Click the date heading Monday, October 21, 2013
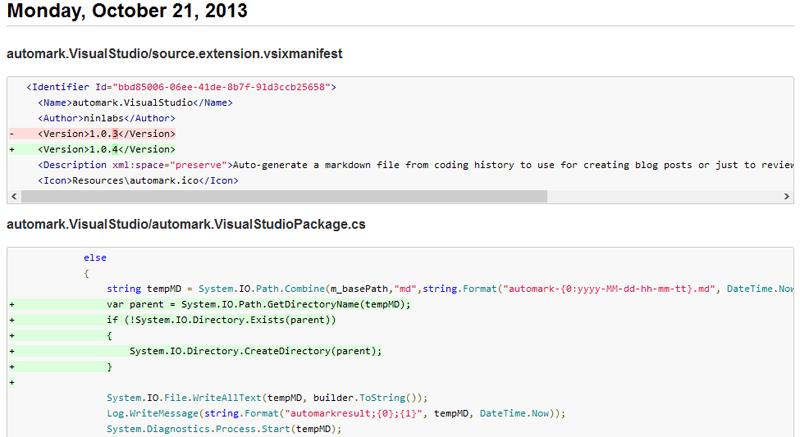This screenshot has height=437, width=800. click(127, 11)
